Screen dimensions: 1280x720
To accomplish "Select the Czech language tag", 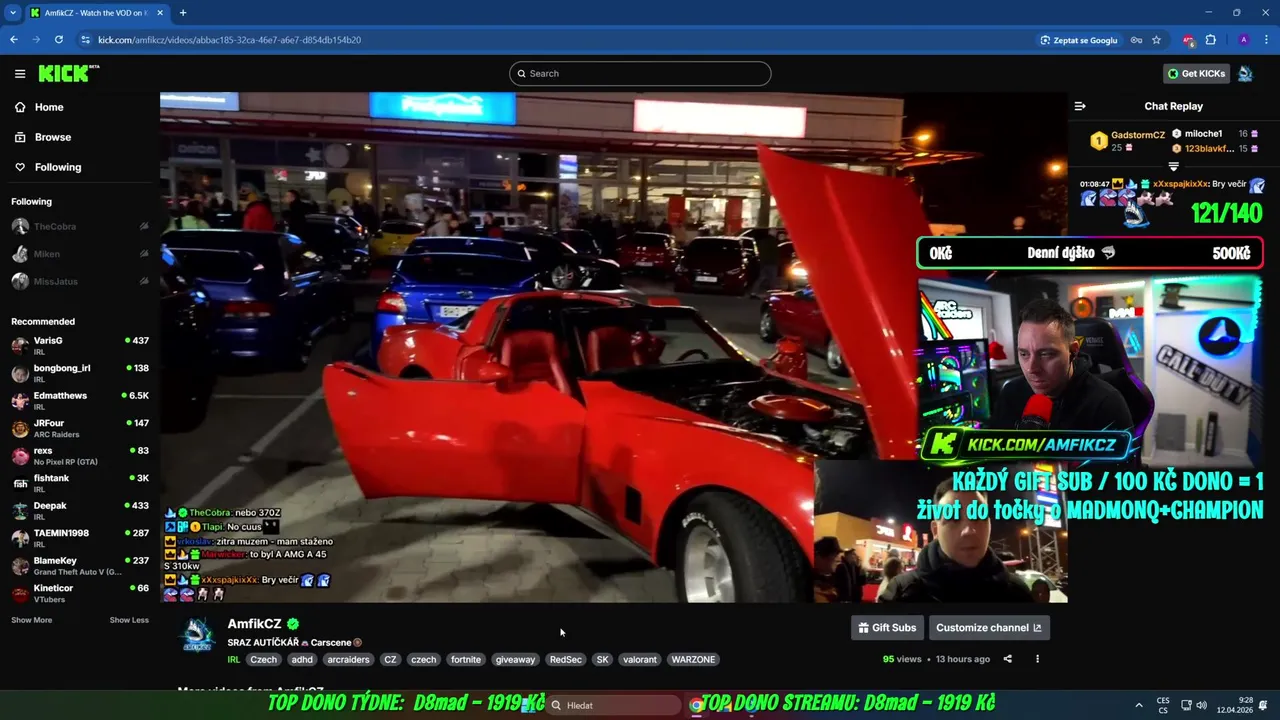I will pyautogui.click(x=264, y=660).
